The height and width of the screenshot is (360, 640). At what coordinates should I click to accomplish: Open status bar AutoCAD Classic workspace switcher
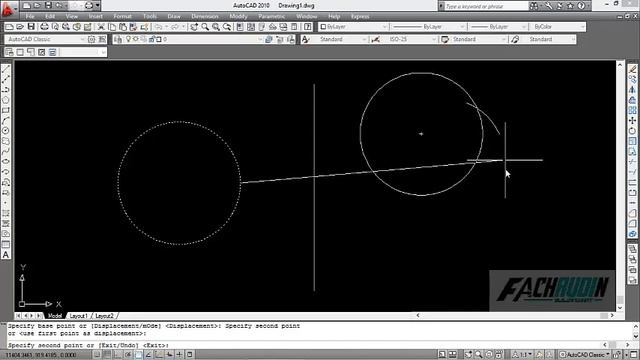point(584,355)
